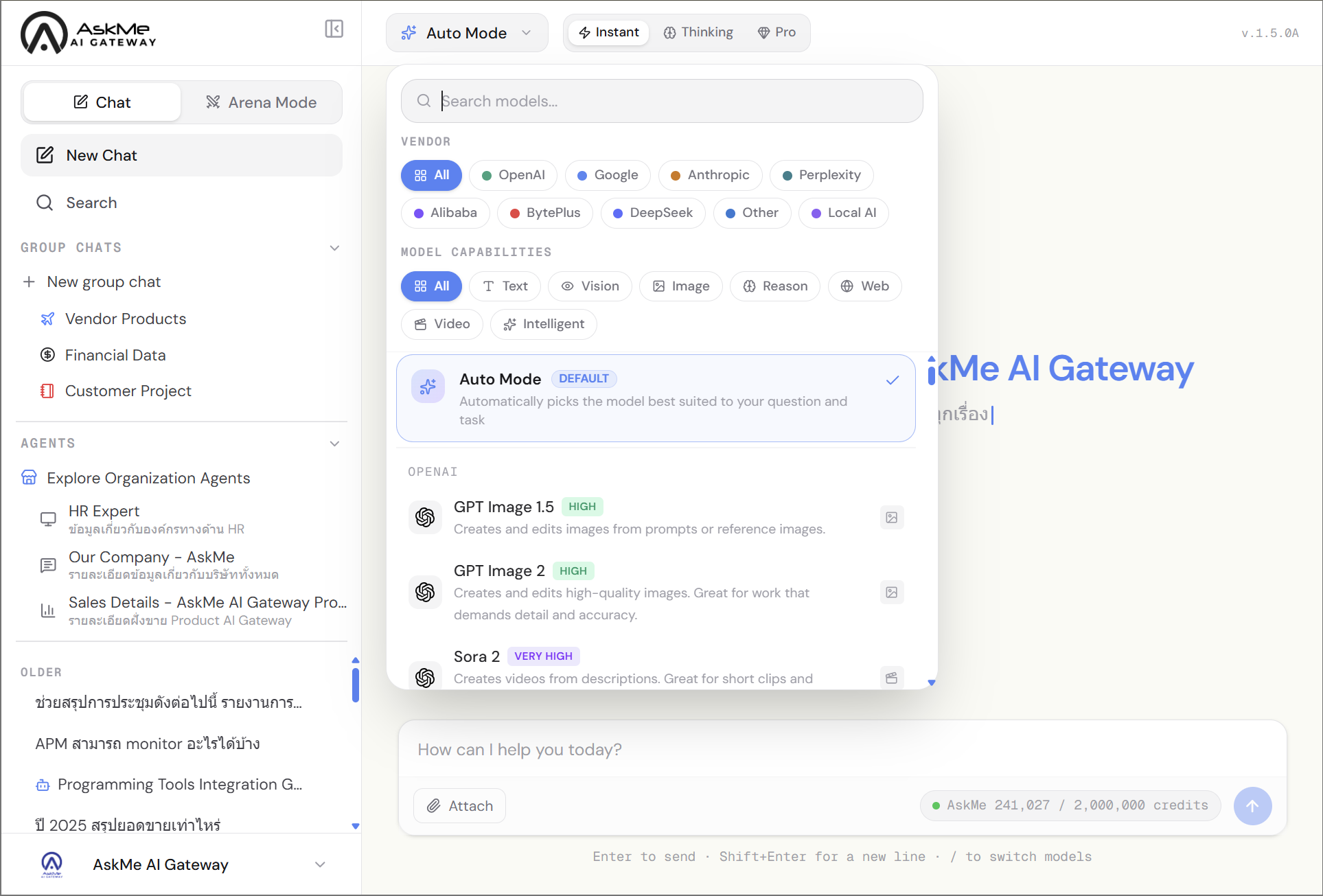The image size is (1323, 896).
Task: Collapse the Group Chats section
Action: pos(334,248)
